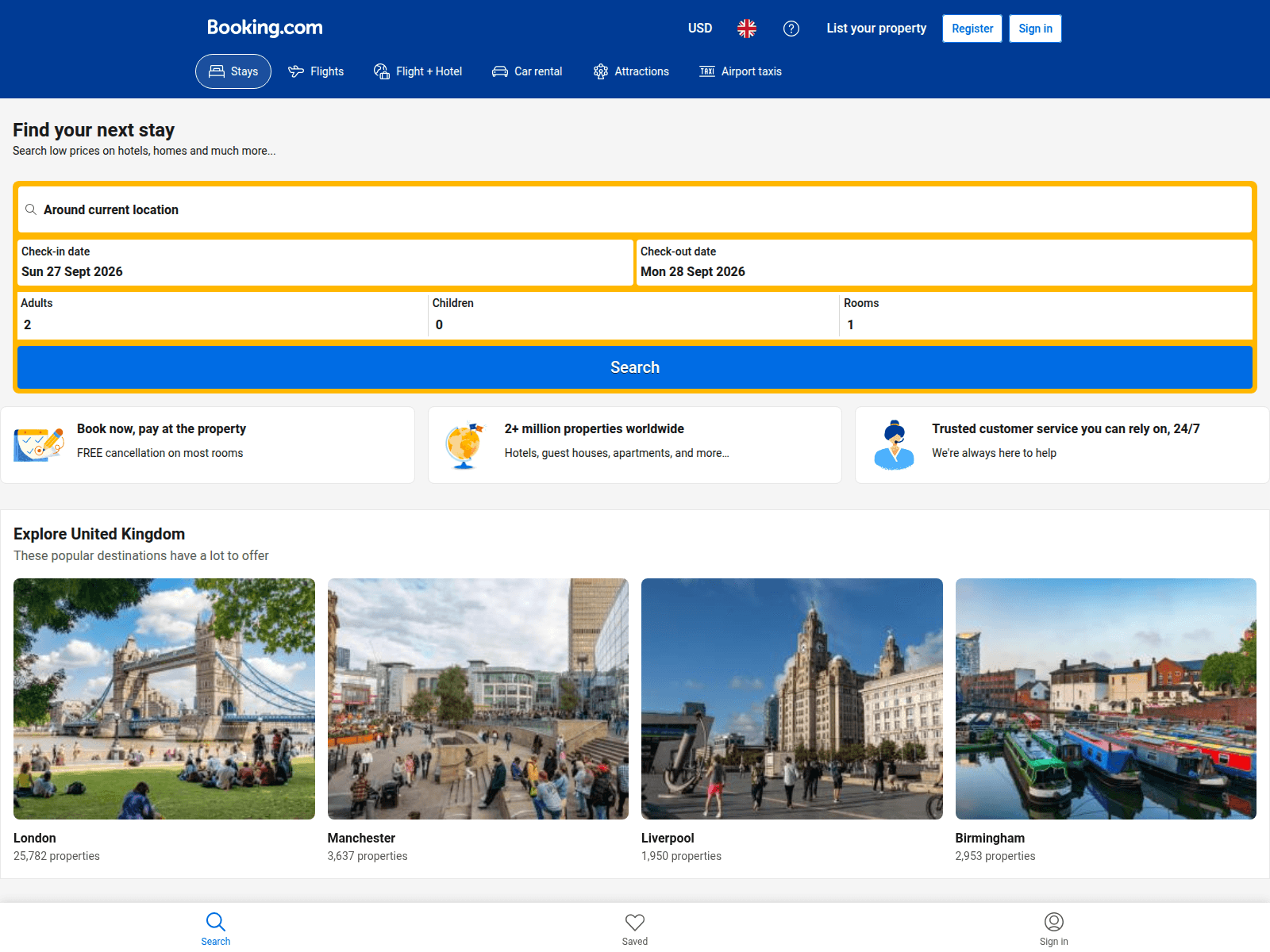Open the Check-in date picker
Screen dimensions: 1270x952
click(x=325, y=263)
